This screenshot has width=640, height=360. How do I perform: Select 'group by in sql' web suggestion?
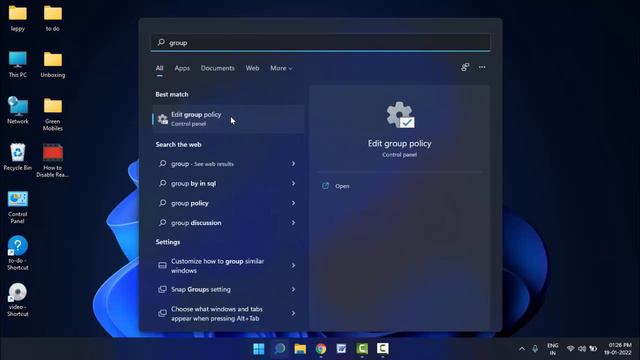pyautogui.click(x=193, y=183)
